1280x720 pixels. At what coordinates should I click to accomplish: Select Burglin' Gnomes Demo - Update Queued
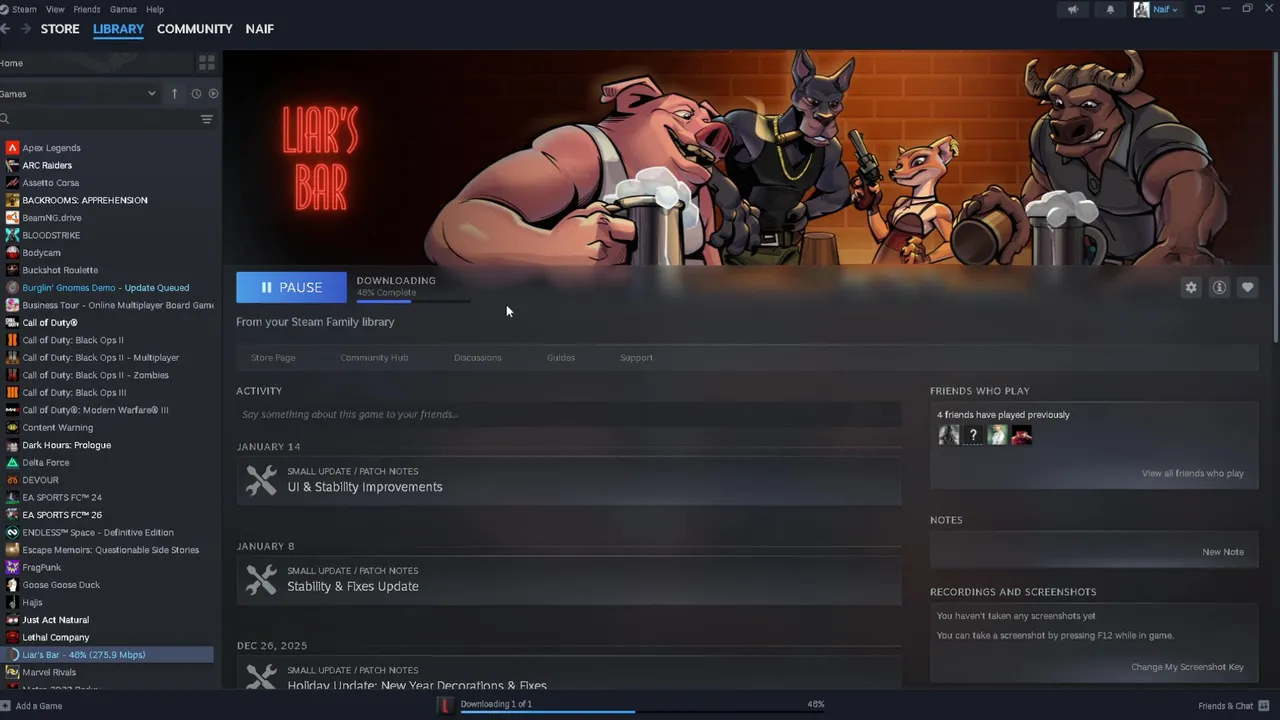pos(107,288)
